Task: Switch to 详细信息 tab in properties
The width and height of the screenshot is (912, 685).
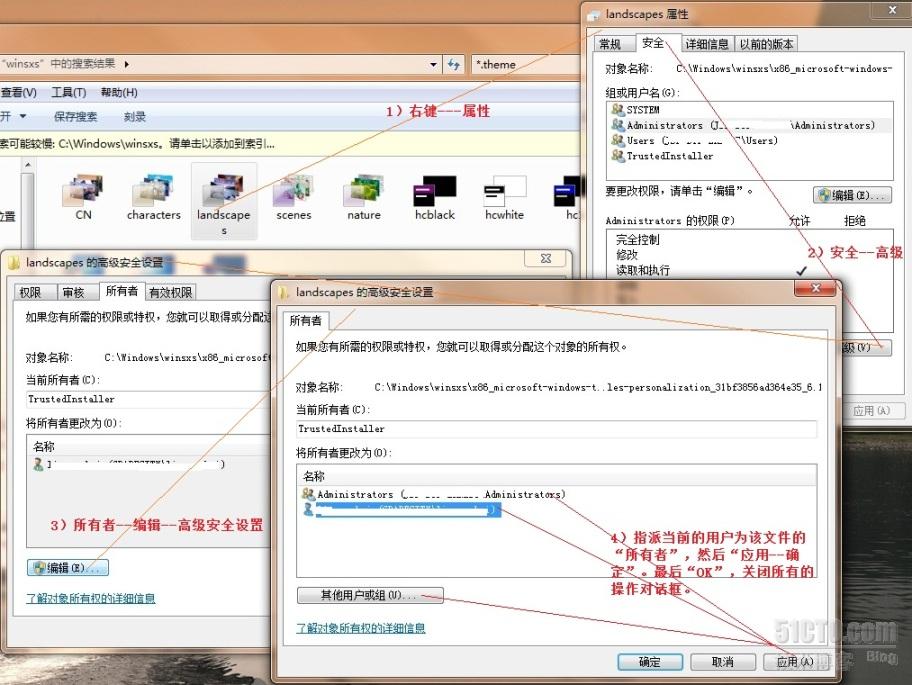Action: (707, 44)
